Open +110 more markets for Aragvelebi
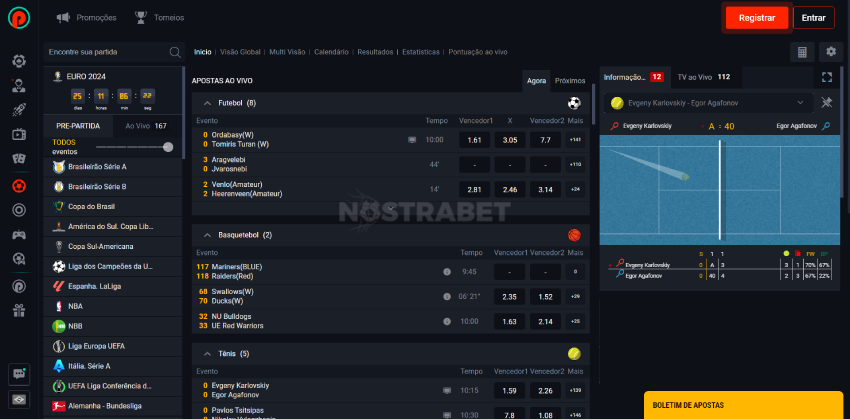This screenshot has height=419, width=850. click(x=575, y=164)
